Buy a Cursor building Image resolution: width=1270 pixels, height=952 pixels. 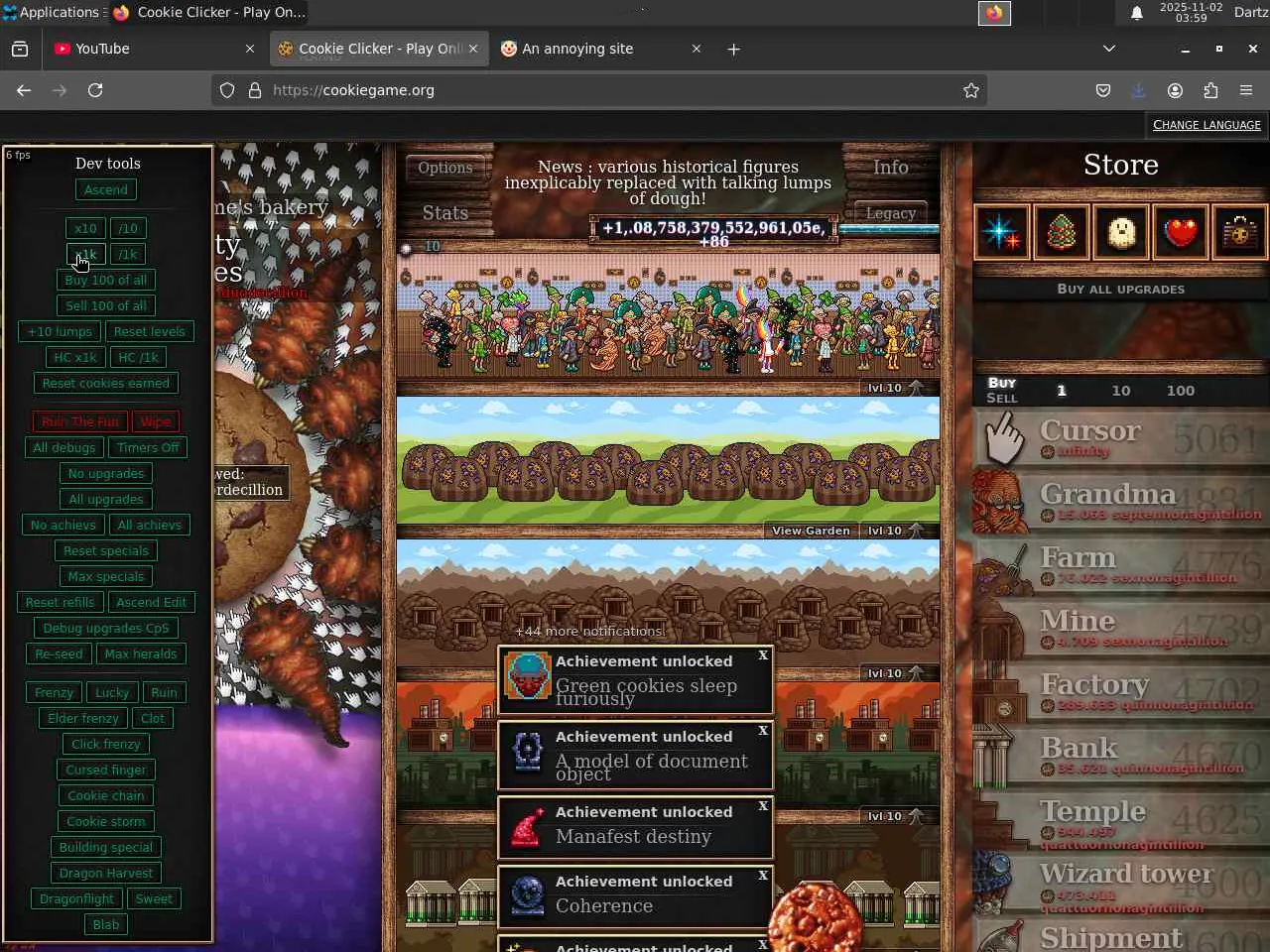1121,438
